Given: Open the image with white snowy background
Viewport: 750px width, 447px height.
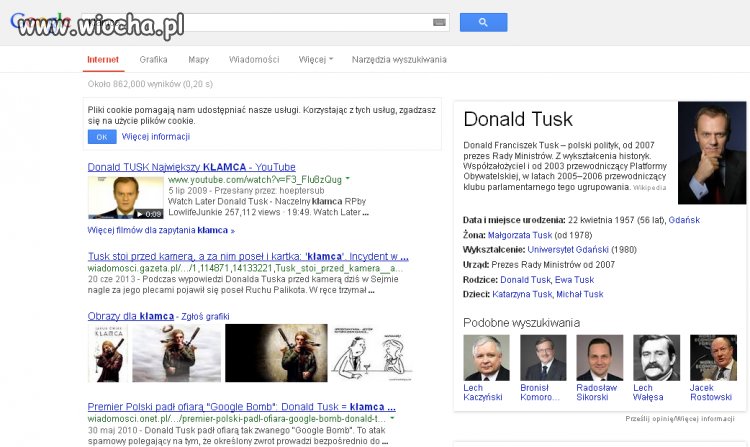Looking at the screenshot, I should pos(176,353).
